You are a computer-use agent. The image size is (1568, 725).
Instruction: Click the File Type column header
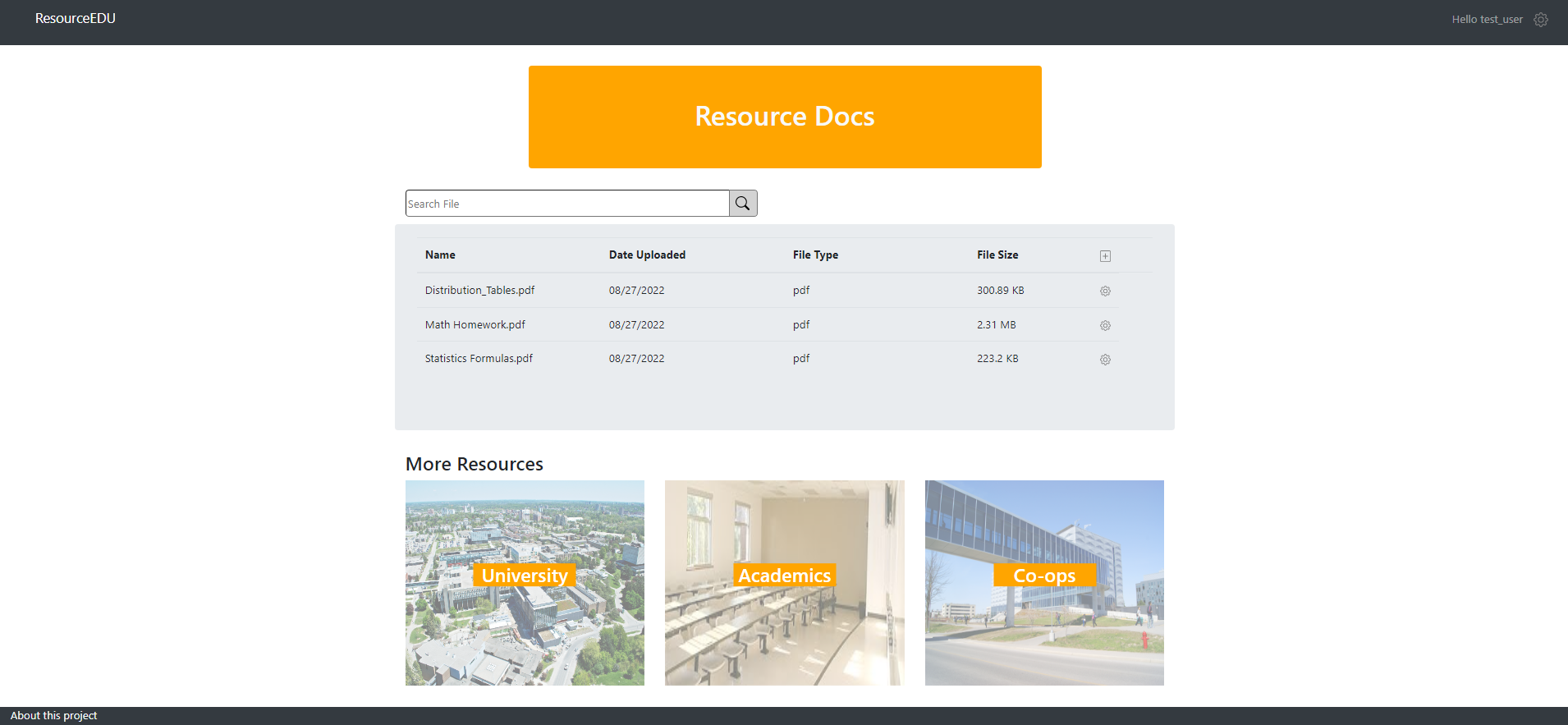coord(815,255)
